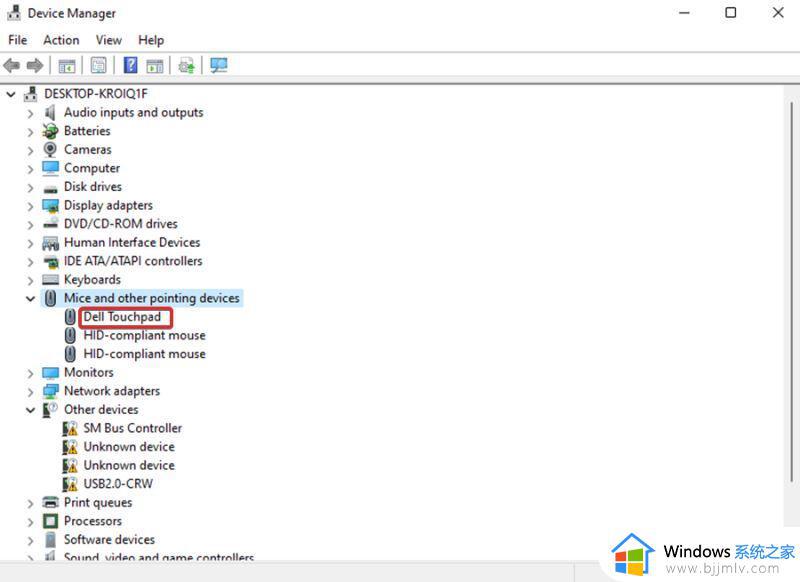Select the Disk drives label
800x582 pixels.
coord(93,187)
